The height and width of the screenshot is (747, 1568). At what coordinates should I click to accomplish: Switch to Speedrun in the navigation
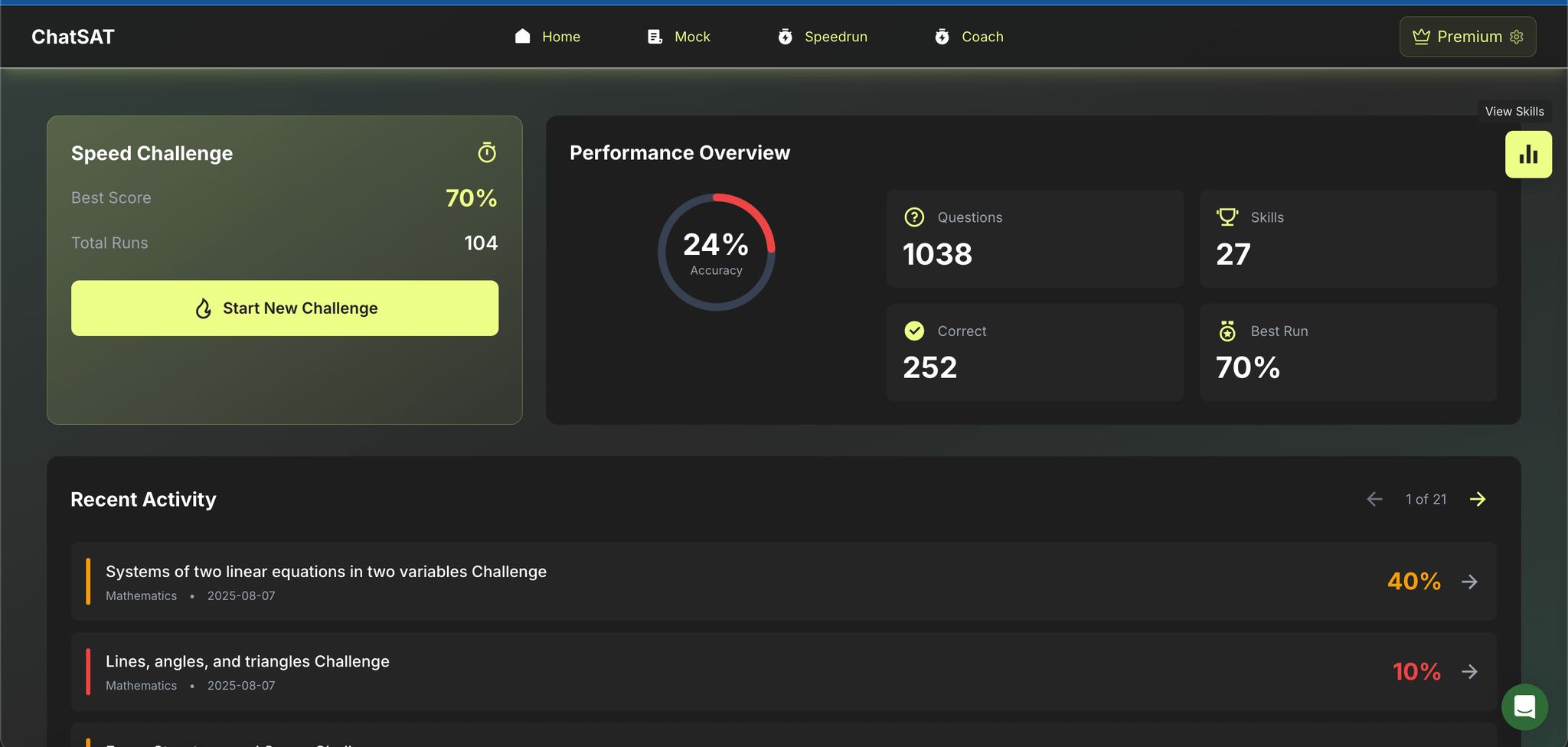822,37
